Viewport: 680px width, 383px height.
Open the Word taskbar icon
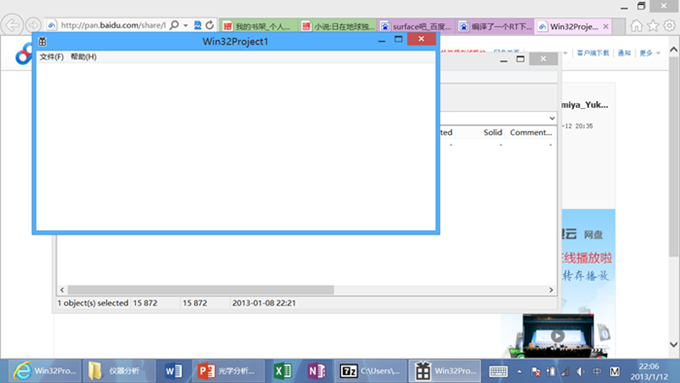click(174, 371)
